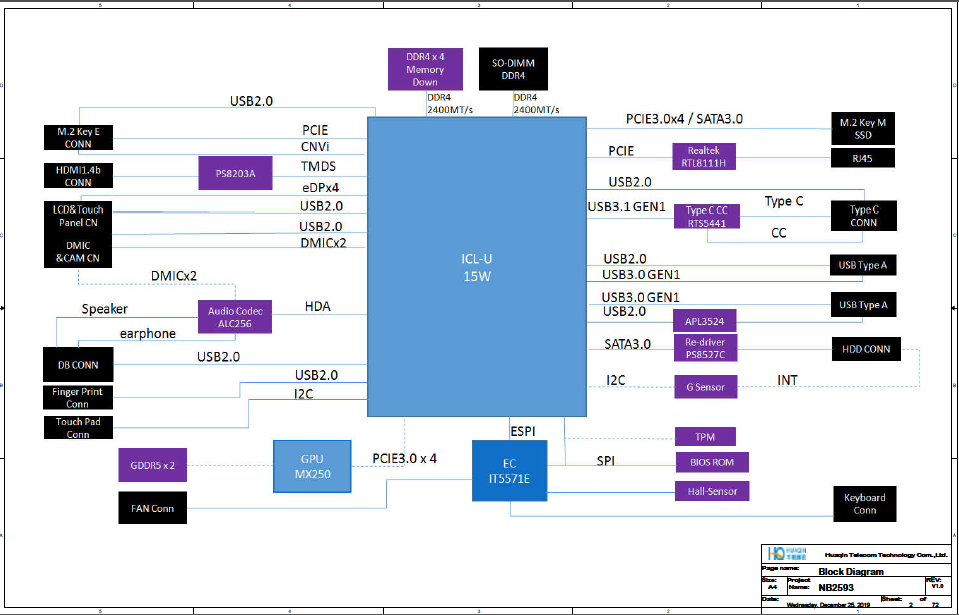Select the GDDR5 x 2 block
Image resolution: width=959 pixels, height=615 pixels.
point(152,465)
